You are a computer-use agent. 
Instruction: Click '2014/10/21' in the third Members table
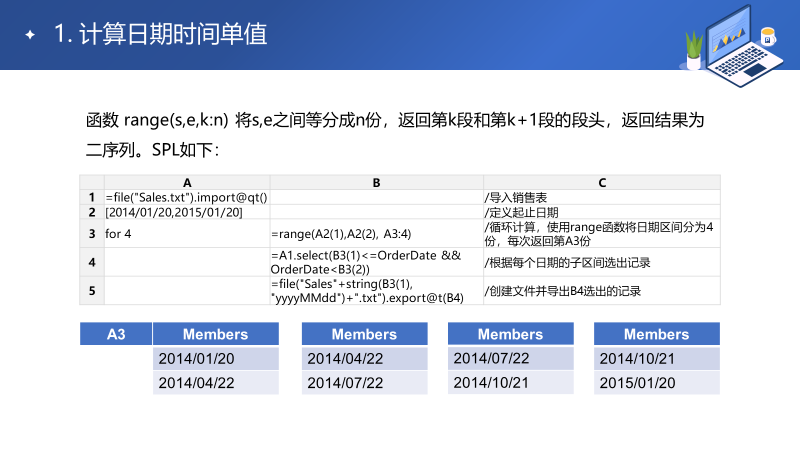pyautogui.click(x=511, y=383)
